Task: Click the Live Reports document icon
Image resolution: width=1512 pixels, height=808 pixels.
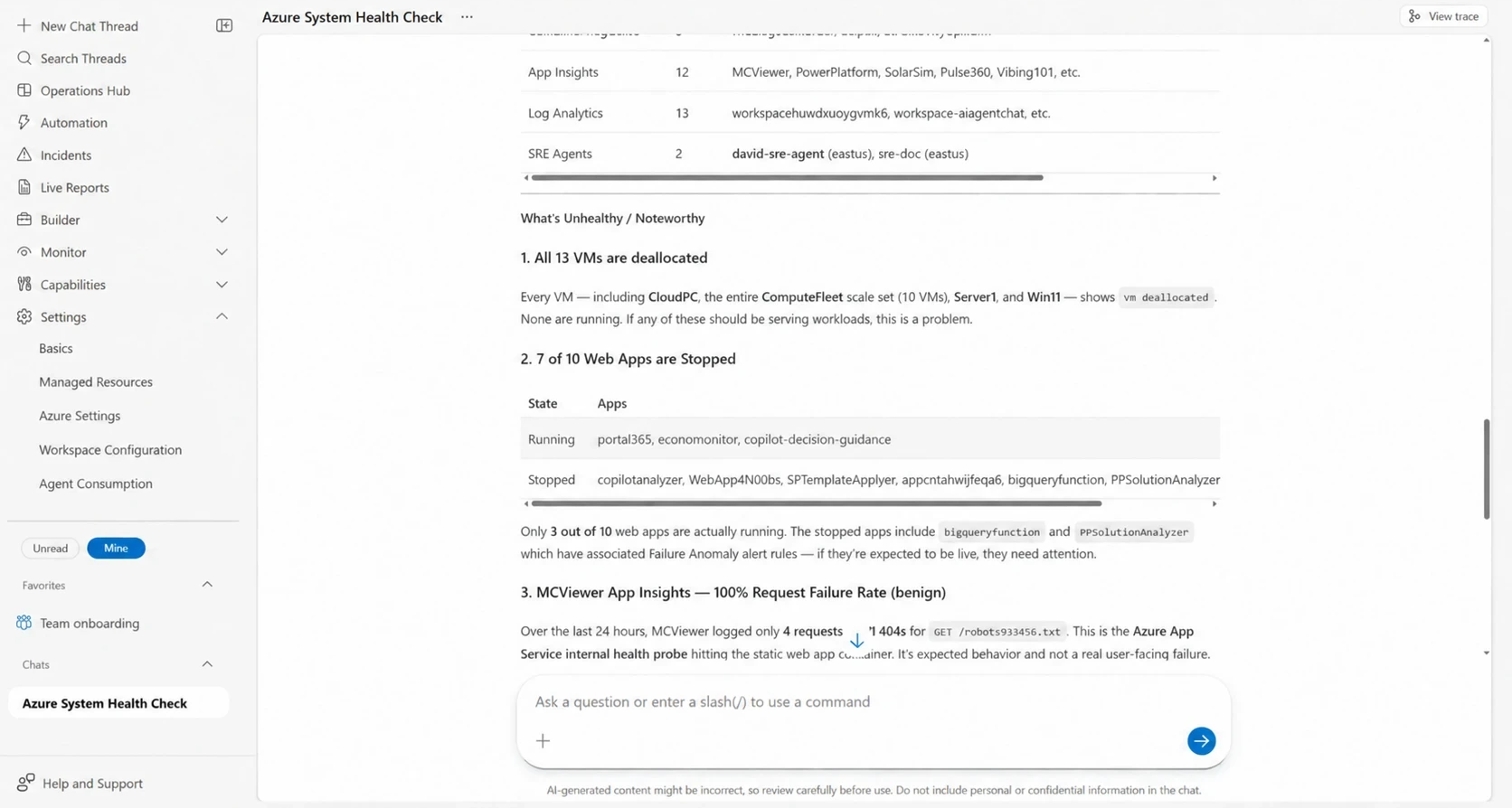Action: pyautogui.click(x=24, y=187)
